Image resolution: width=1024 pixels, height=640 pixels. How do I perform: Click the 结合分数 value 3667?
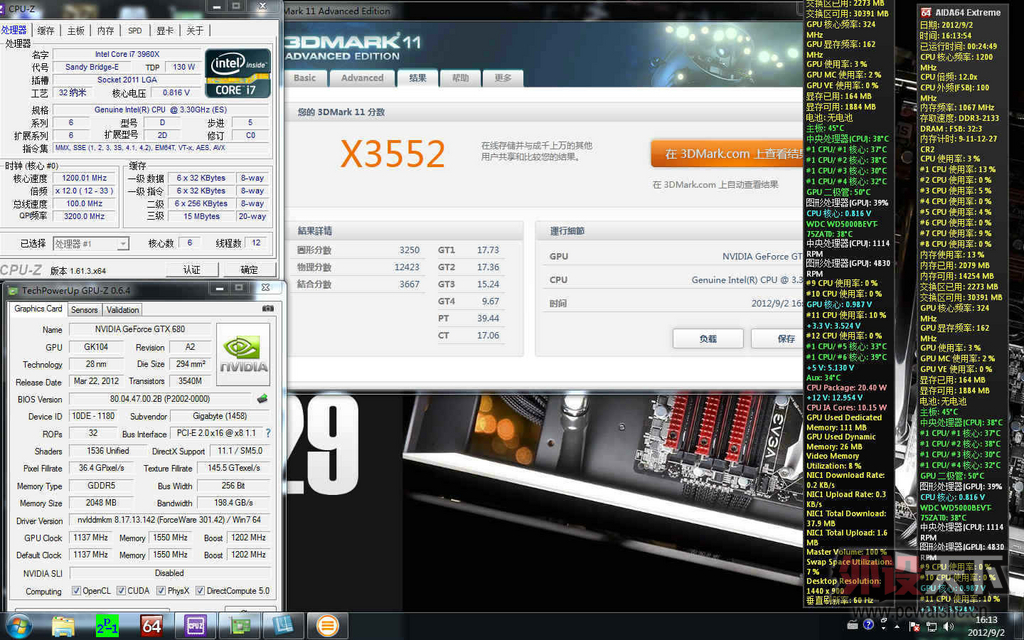tap(409, 284)
